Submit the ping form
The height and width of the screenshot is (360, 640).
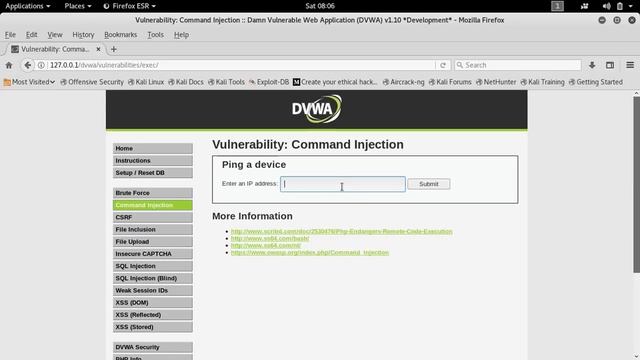pos(429,184)
